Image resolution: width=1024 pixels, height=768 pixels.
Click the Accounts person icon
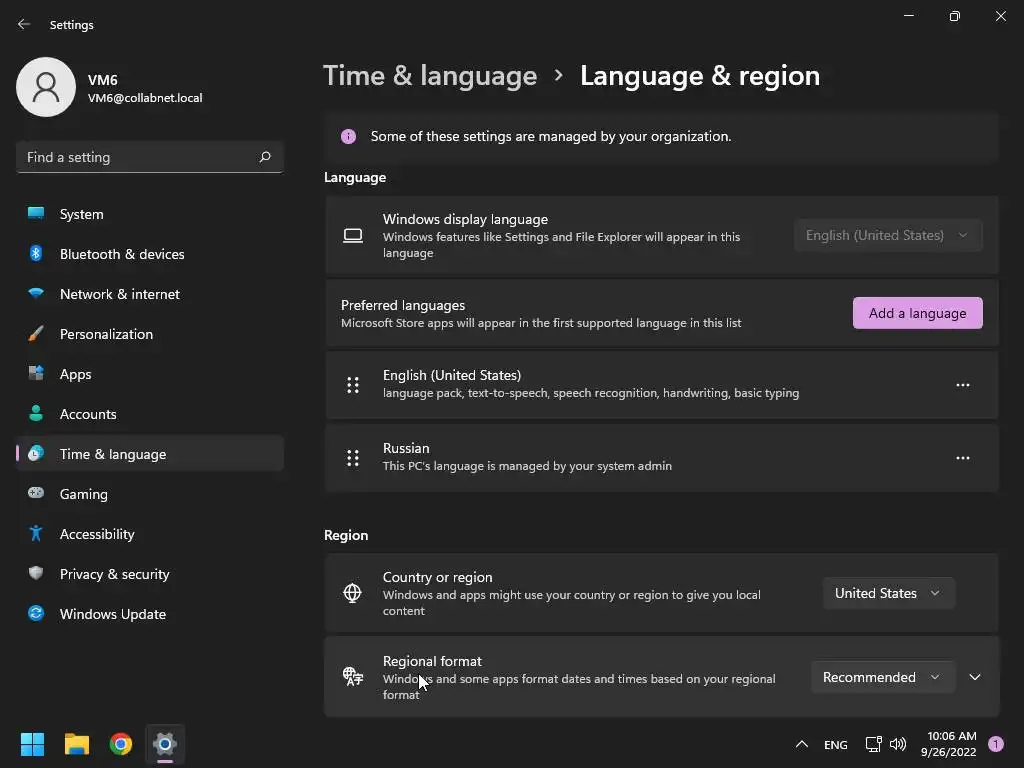pos(36,413)
